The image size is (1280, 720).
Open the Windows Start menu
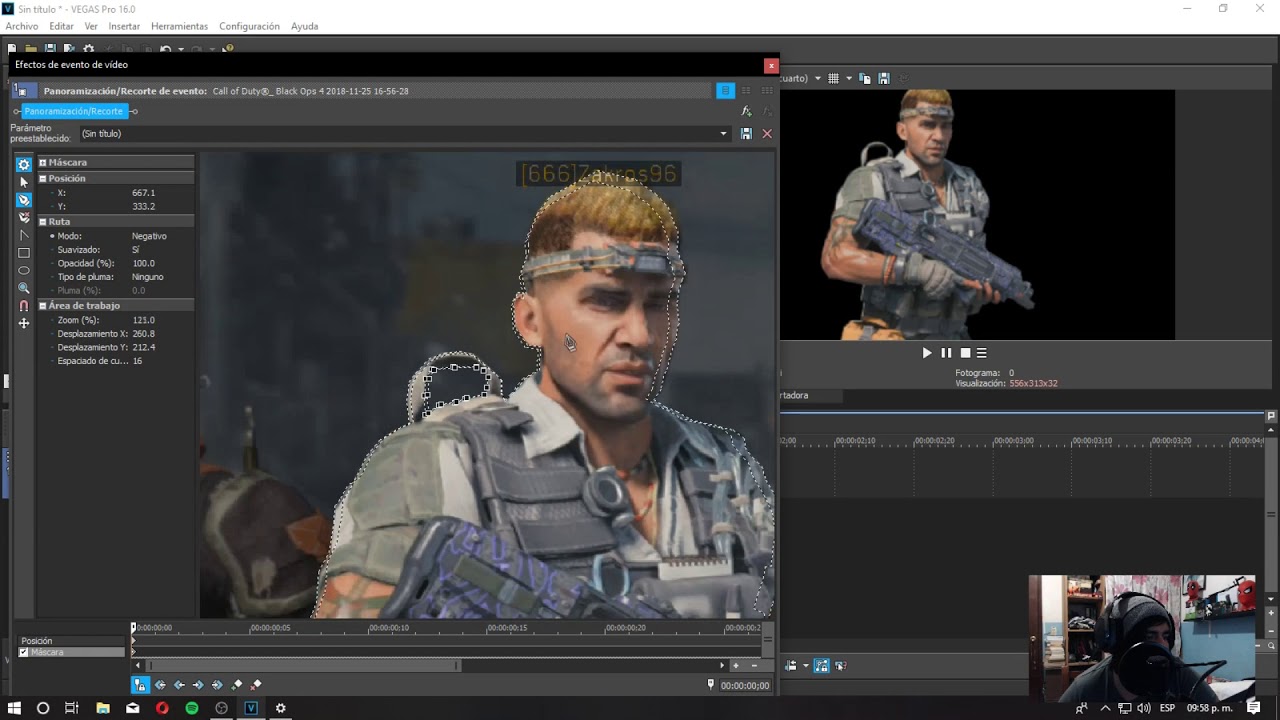pyautogui.click(x=14, y=708)
